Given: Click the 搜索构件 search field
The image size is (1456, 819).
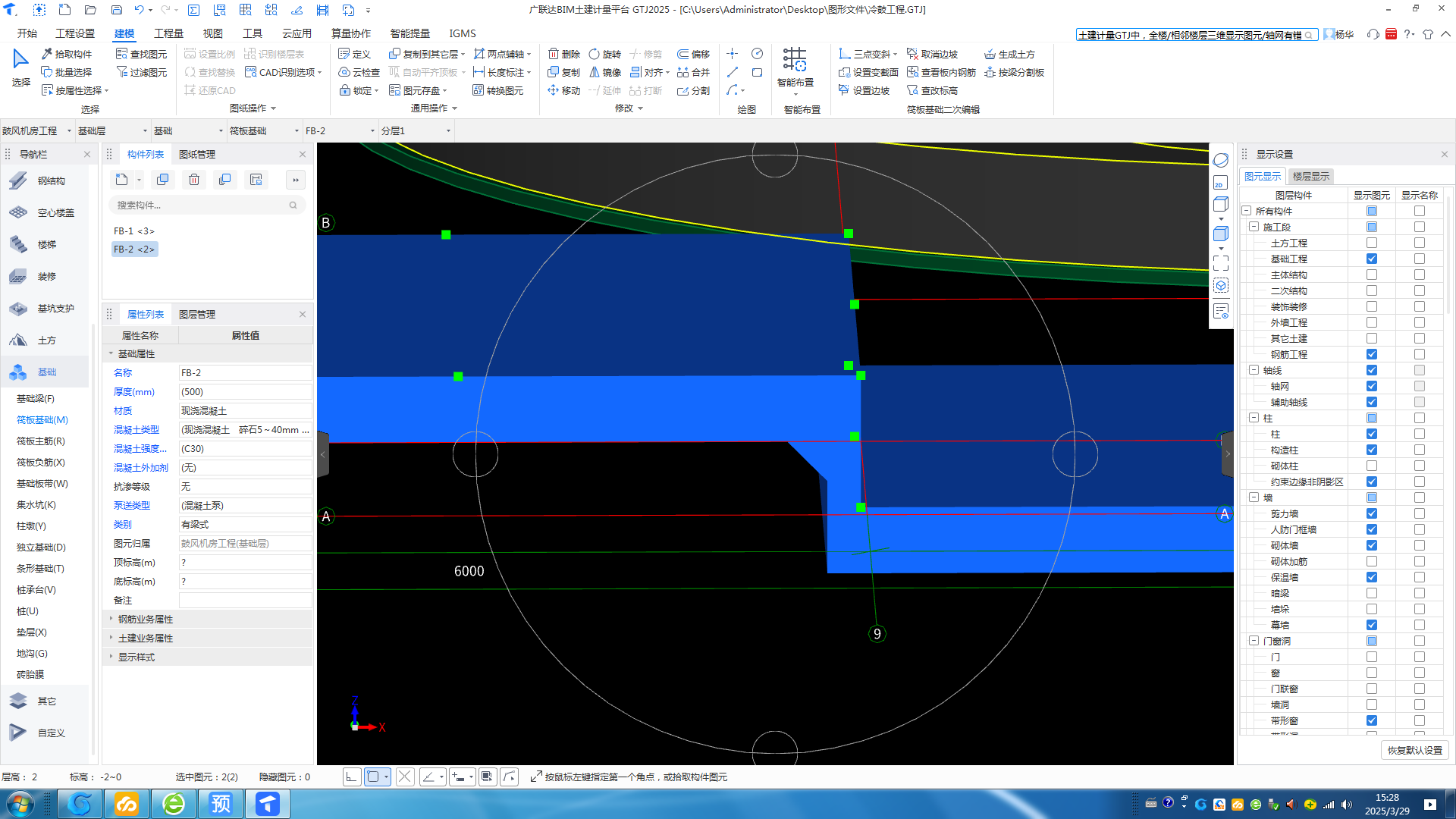Looking at the screenshot, I should 206,205.
